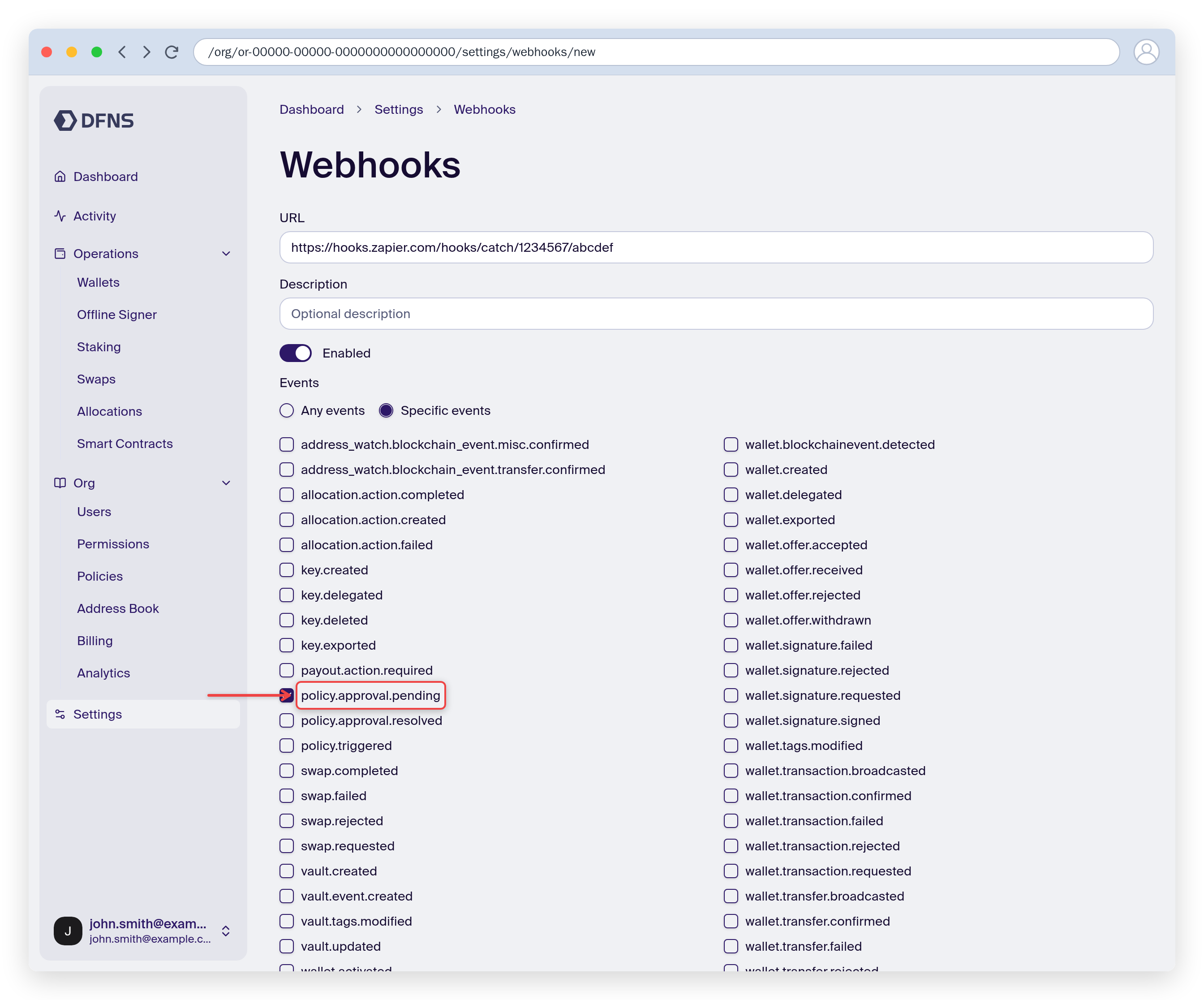Screen dimensions: 1204x1000
Task: Reload the page with refresh icon
Action: tap(172, 52)
